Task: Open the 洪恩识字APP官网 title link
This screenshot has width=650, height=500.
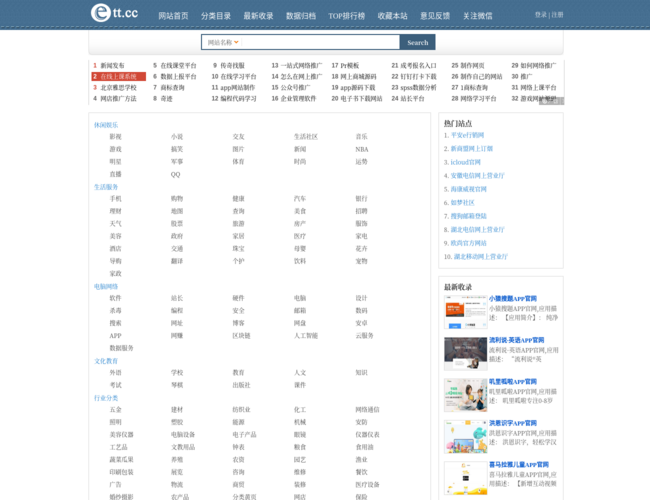Action: [x=513, y=423]
